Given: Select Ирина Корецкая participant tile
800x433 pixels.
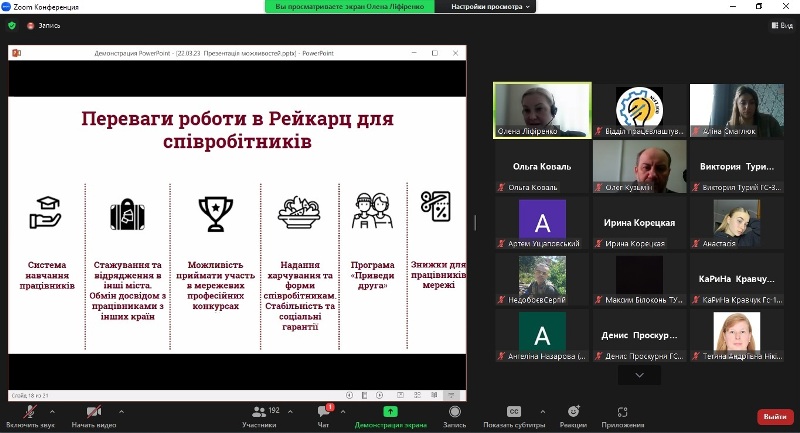Looking at the screenshot, I should pyautogui.click(x=639, y=223).
